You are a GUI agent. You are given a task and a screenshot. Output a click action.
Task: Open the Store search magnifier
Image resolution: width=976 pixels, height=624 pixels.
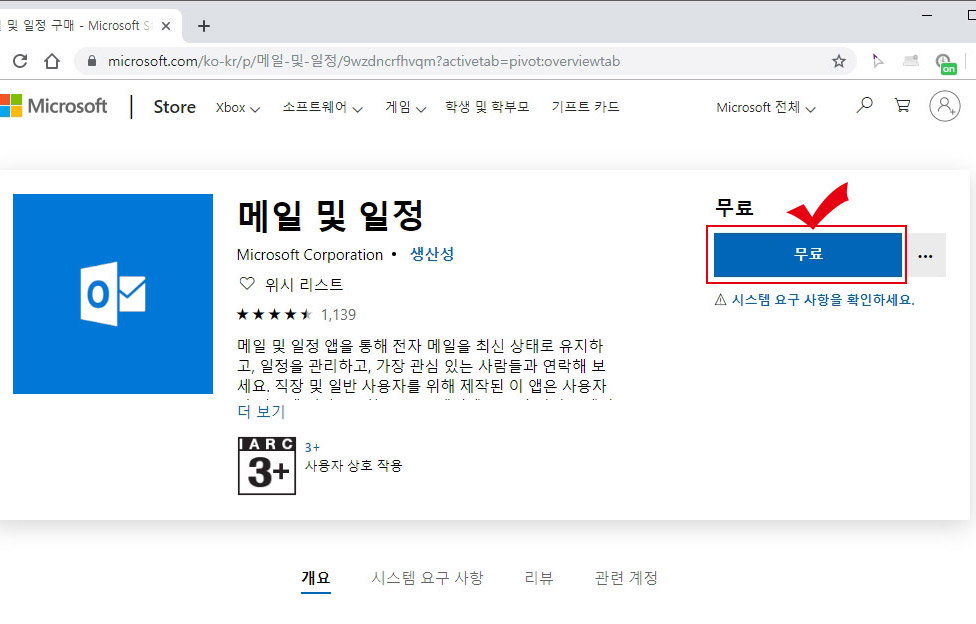(864, 105)
